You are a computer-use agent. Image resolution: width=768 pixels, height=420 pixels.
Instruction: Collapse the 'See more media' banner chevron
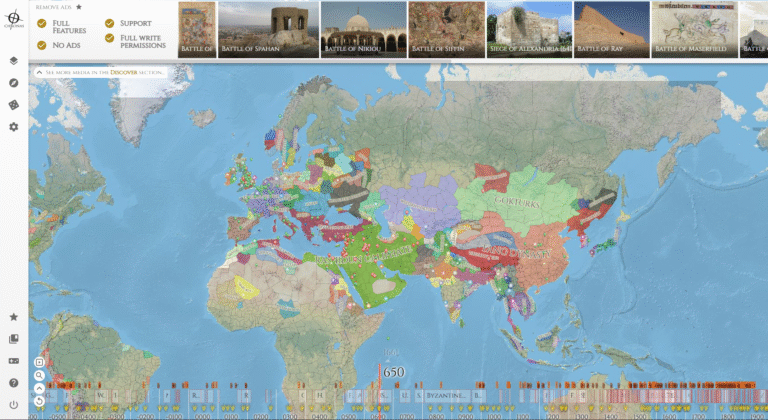(38, 73)
